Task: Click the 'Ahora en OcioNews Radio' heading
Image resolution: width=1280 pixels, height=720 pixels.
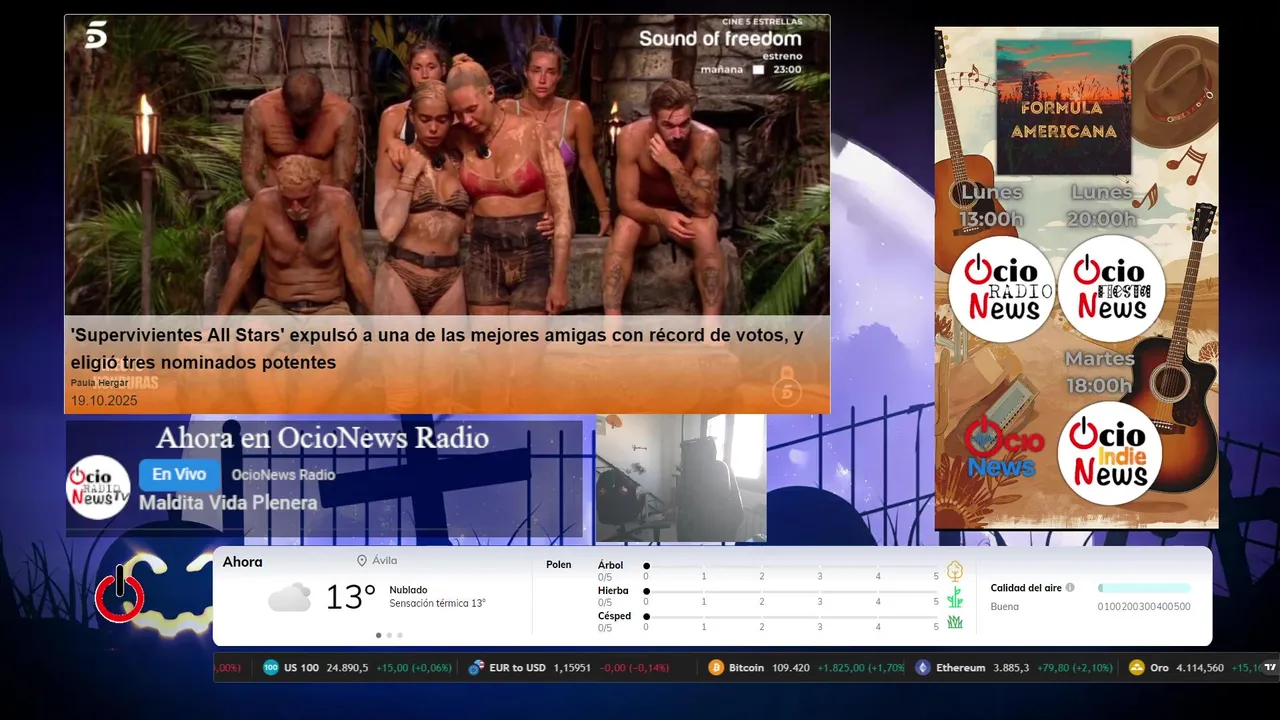Action: pyautogui.click(x=322, y=438)
